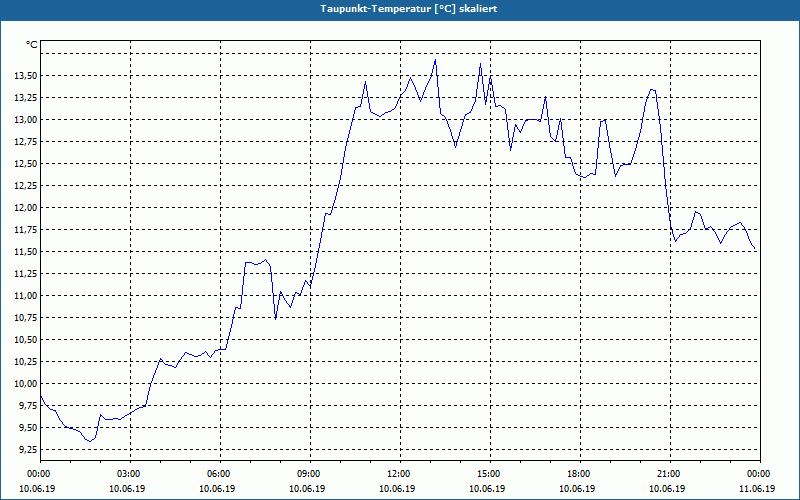The height and width of the screenshot is (500, 800).
Task: Click the 06:00 time label
Action: pyautogui.click(x=220, y=474)
